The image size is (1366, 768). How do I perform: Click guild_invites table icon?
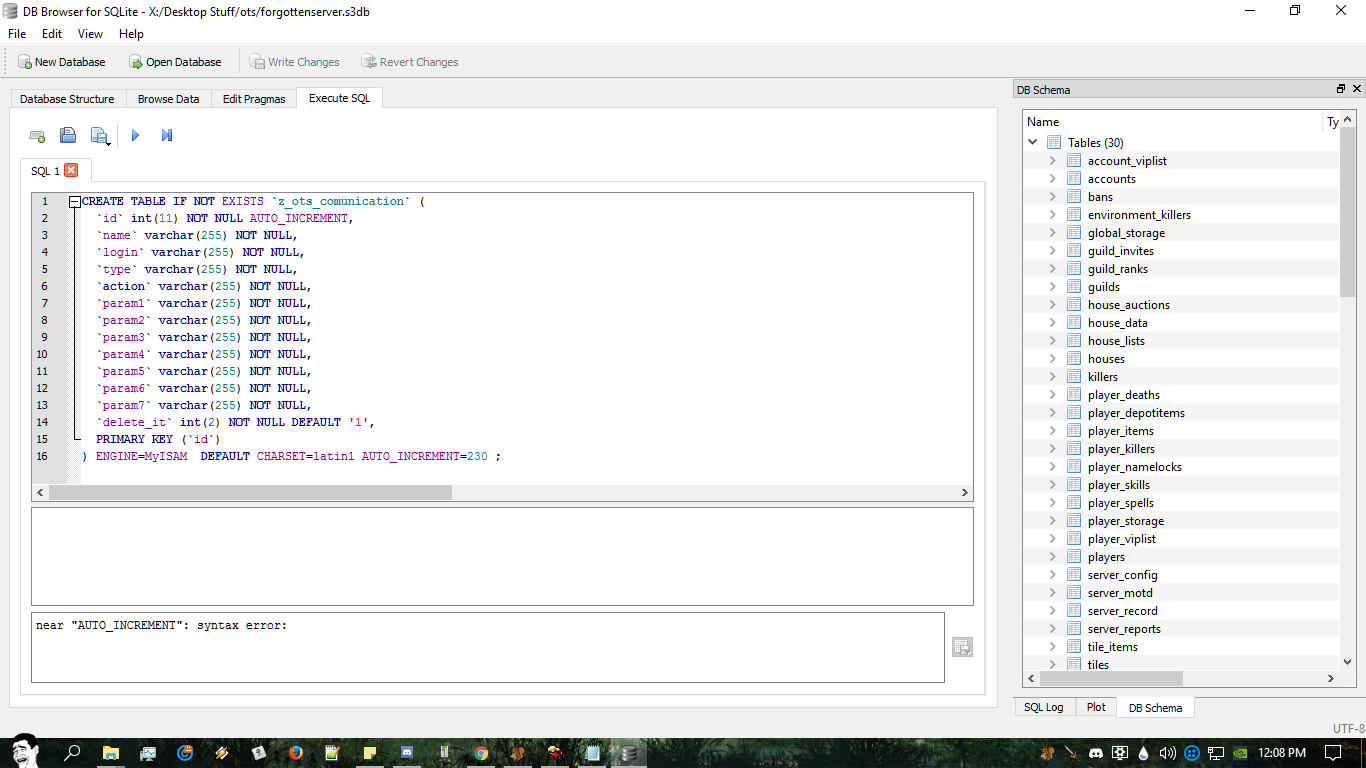pyautogui.click(x=1074, y=251)
